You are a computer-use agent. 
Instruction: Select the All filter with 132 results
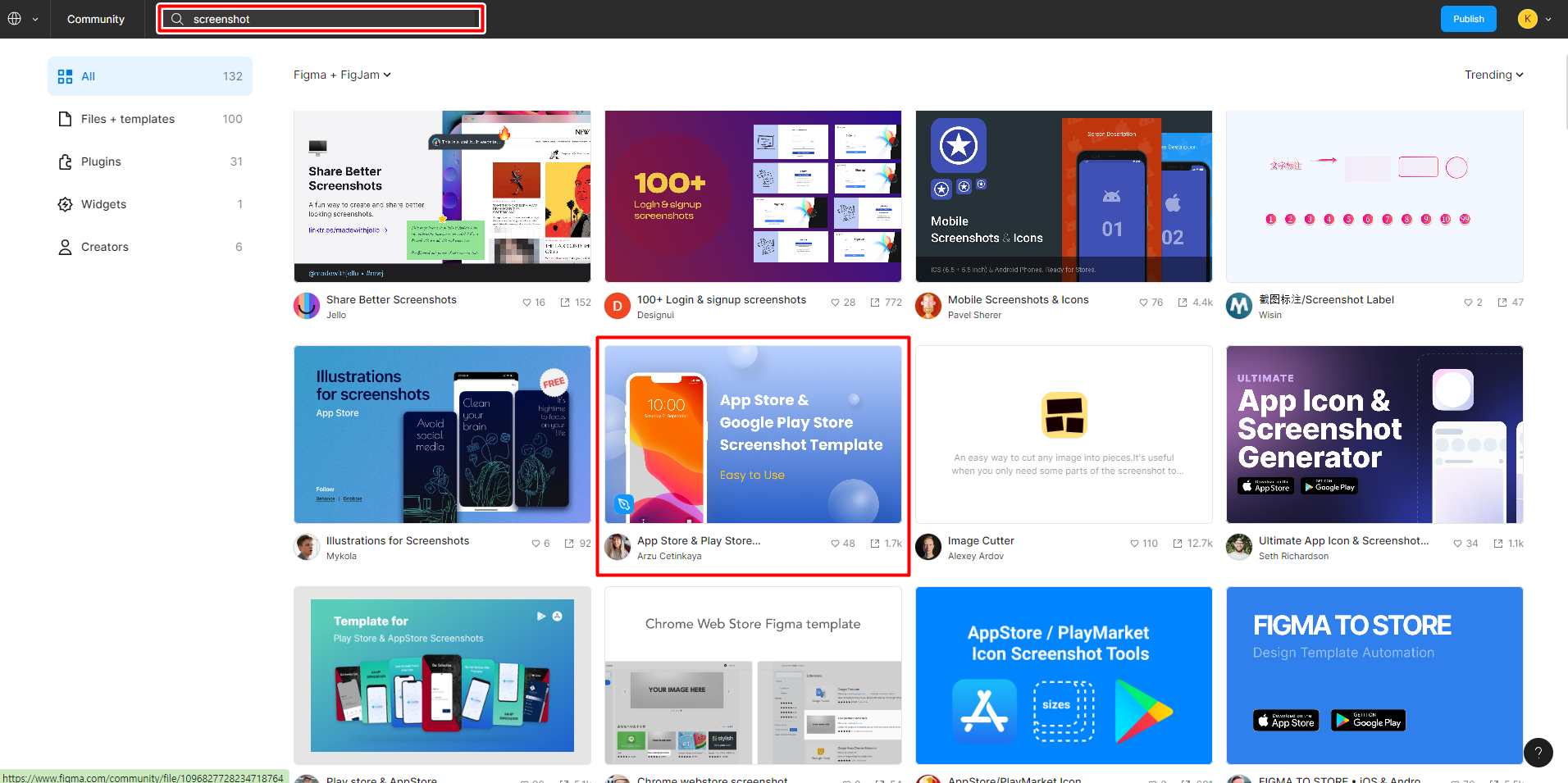(x=150, y=76)
